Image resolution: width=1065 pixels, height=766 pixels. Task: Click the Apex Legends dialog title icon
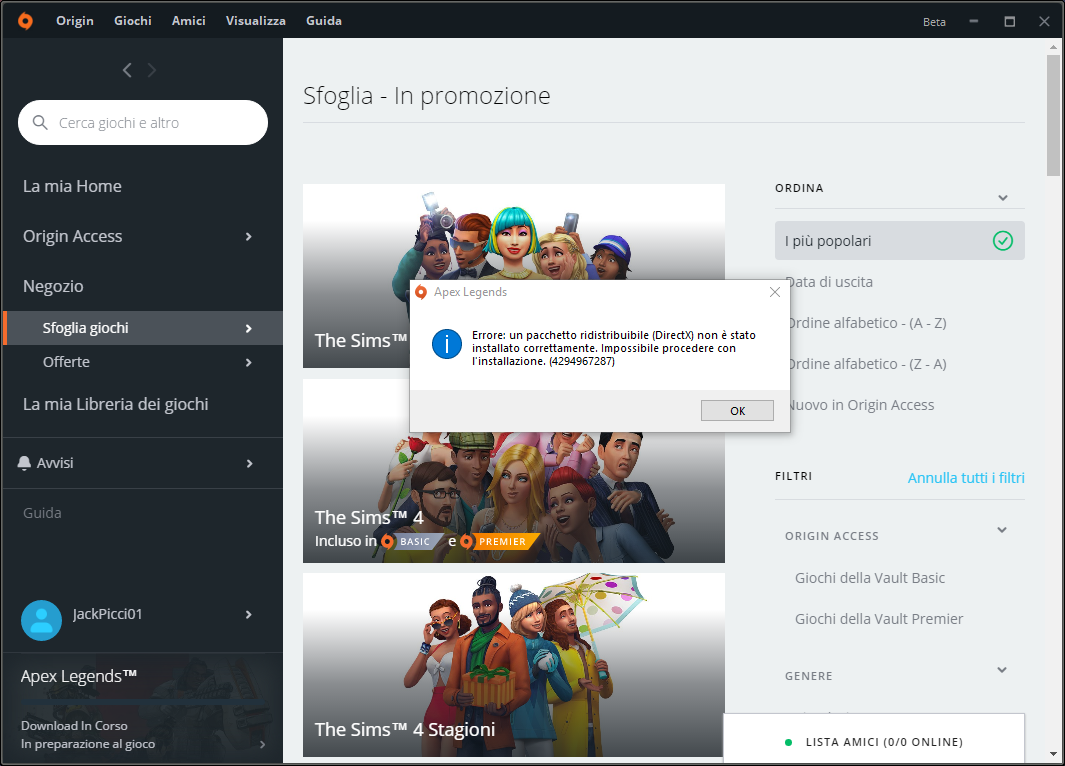pos(421,292)
